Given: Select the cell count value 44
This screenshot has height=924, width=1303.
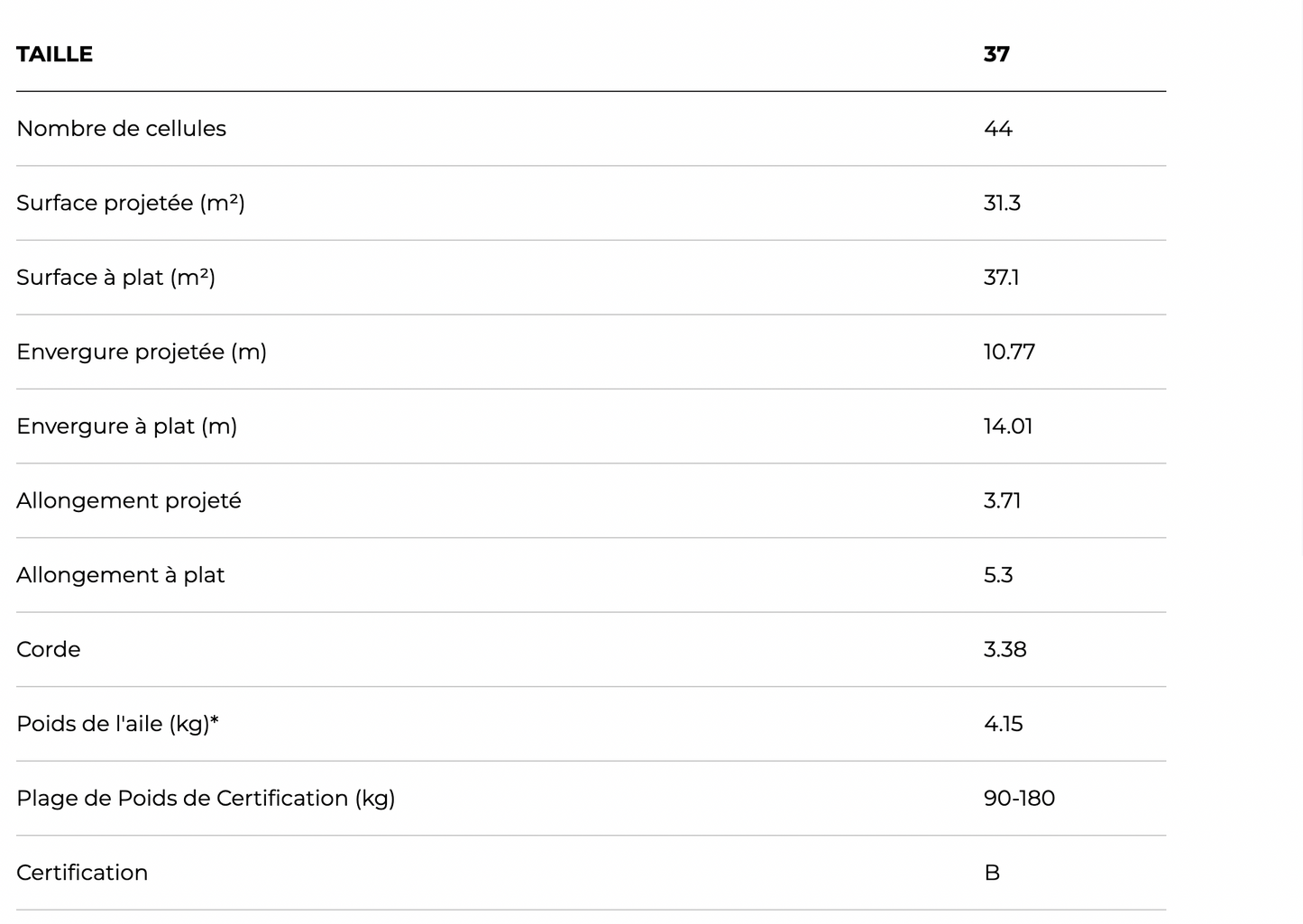Looking at the screenshot, I should pos(997,129).
